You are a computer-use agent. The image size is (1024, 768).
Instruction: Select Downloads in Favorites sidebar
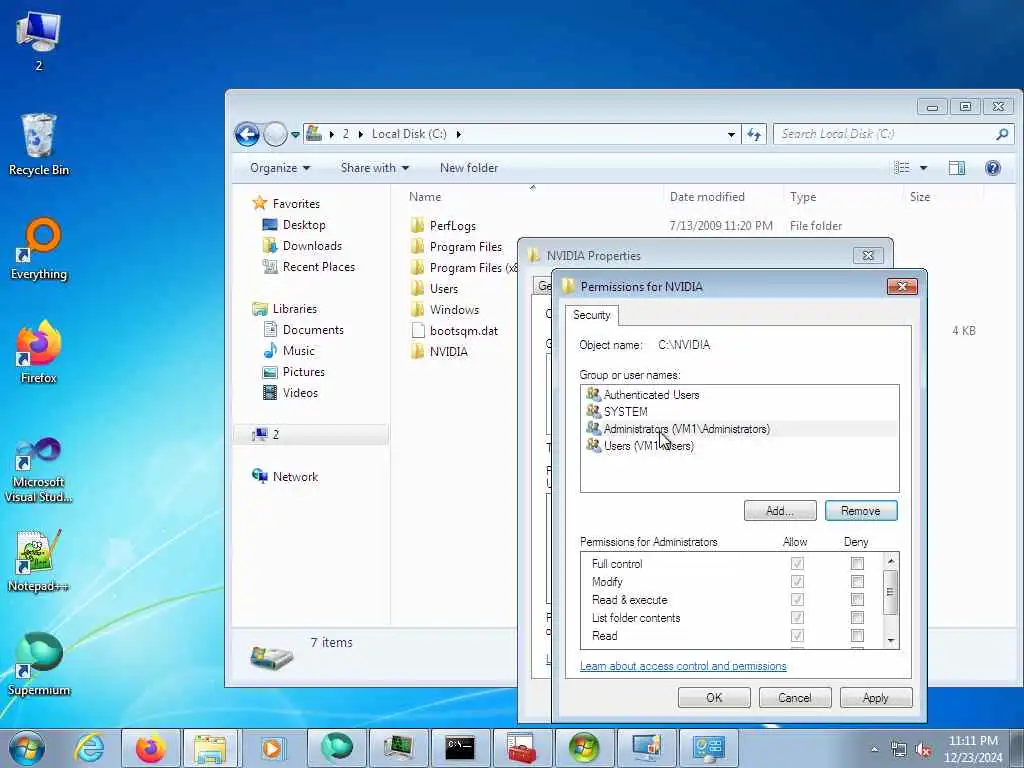tap(312, 246)
